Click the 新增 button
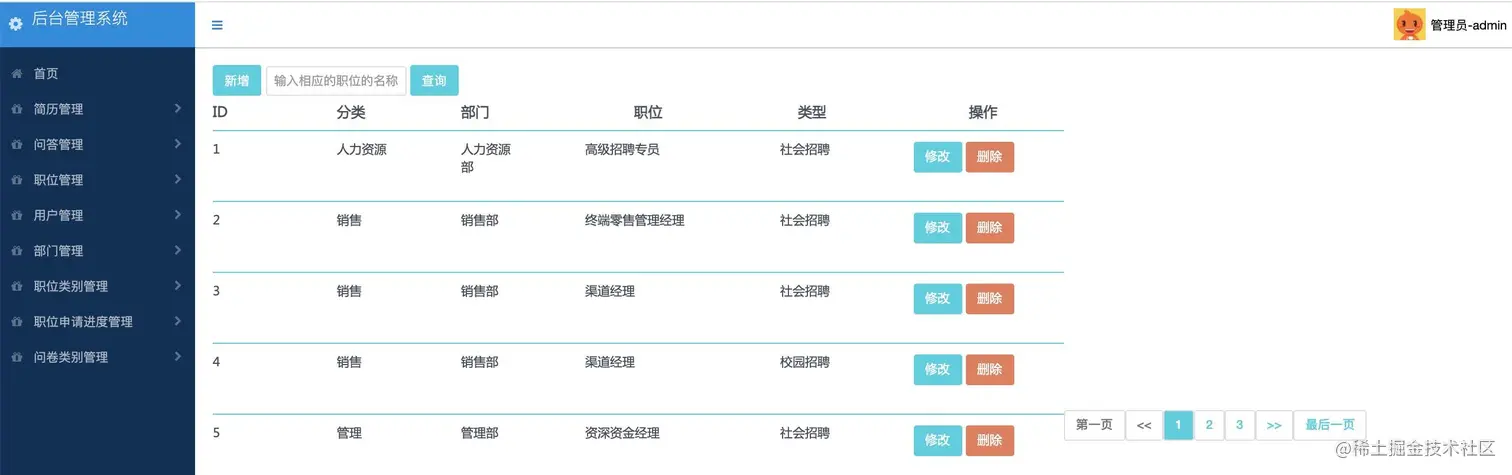 click(237, 80)
